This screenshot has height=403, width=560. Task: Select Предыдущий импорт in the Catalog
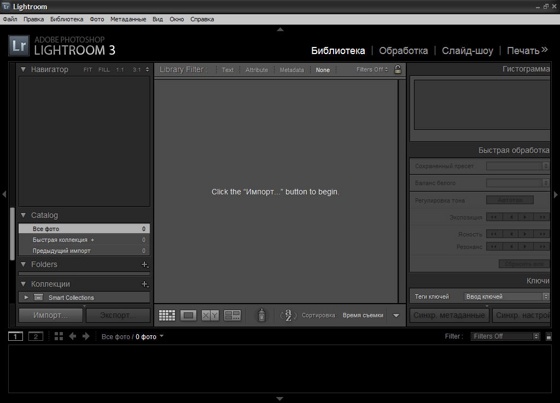coord(84,251)
